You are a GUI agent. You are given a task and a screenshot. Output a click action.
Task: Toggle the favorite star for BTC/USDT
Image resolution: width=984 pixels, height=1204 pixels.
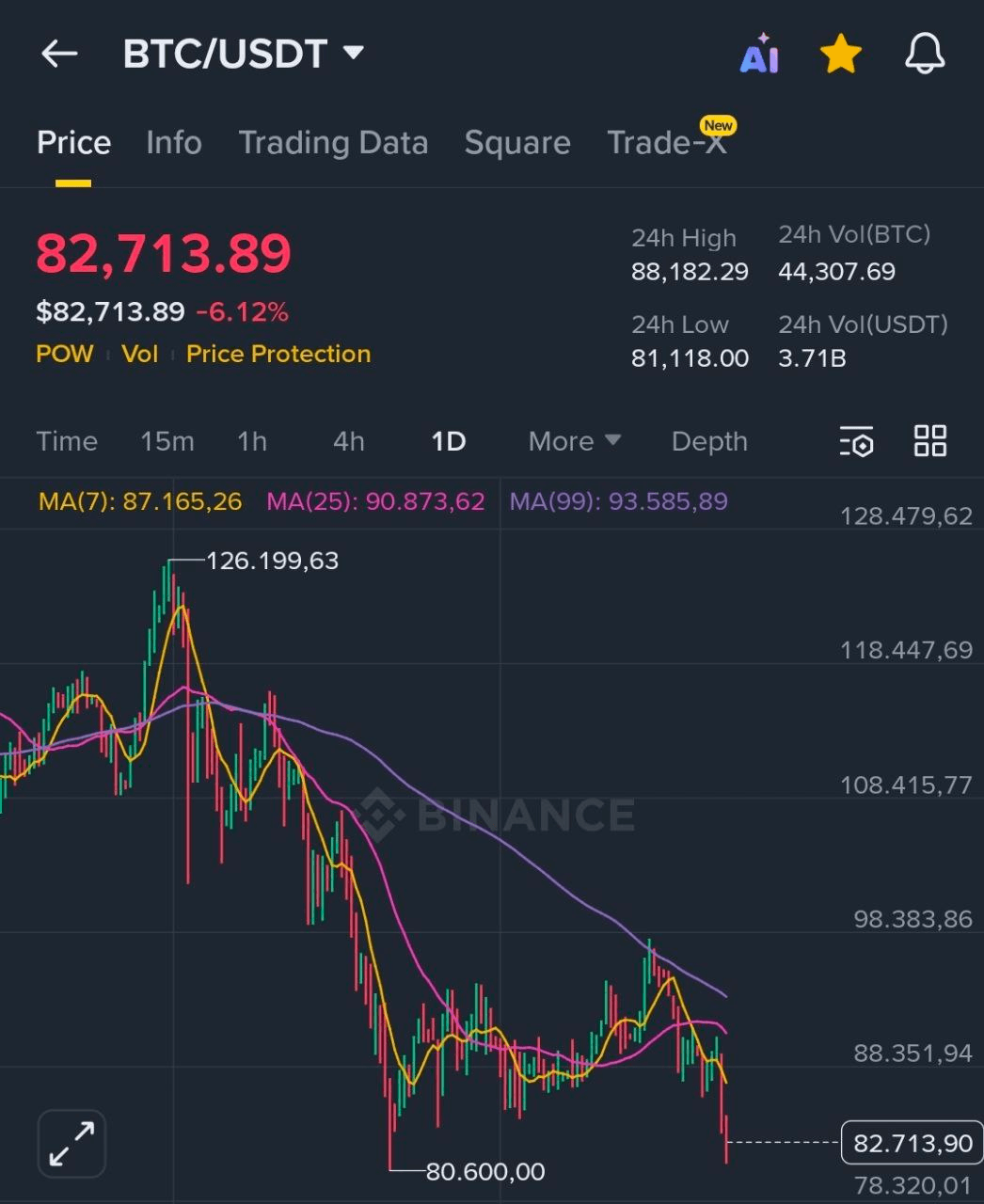(840, 54)
